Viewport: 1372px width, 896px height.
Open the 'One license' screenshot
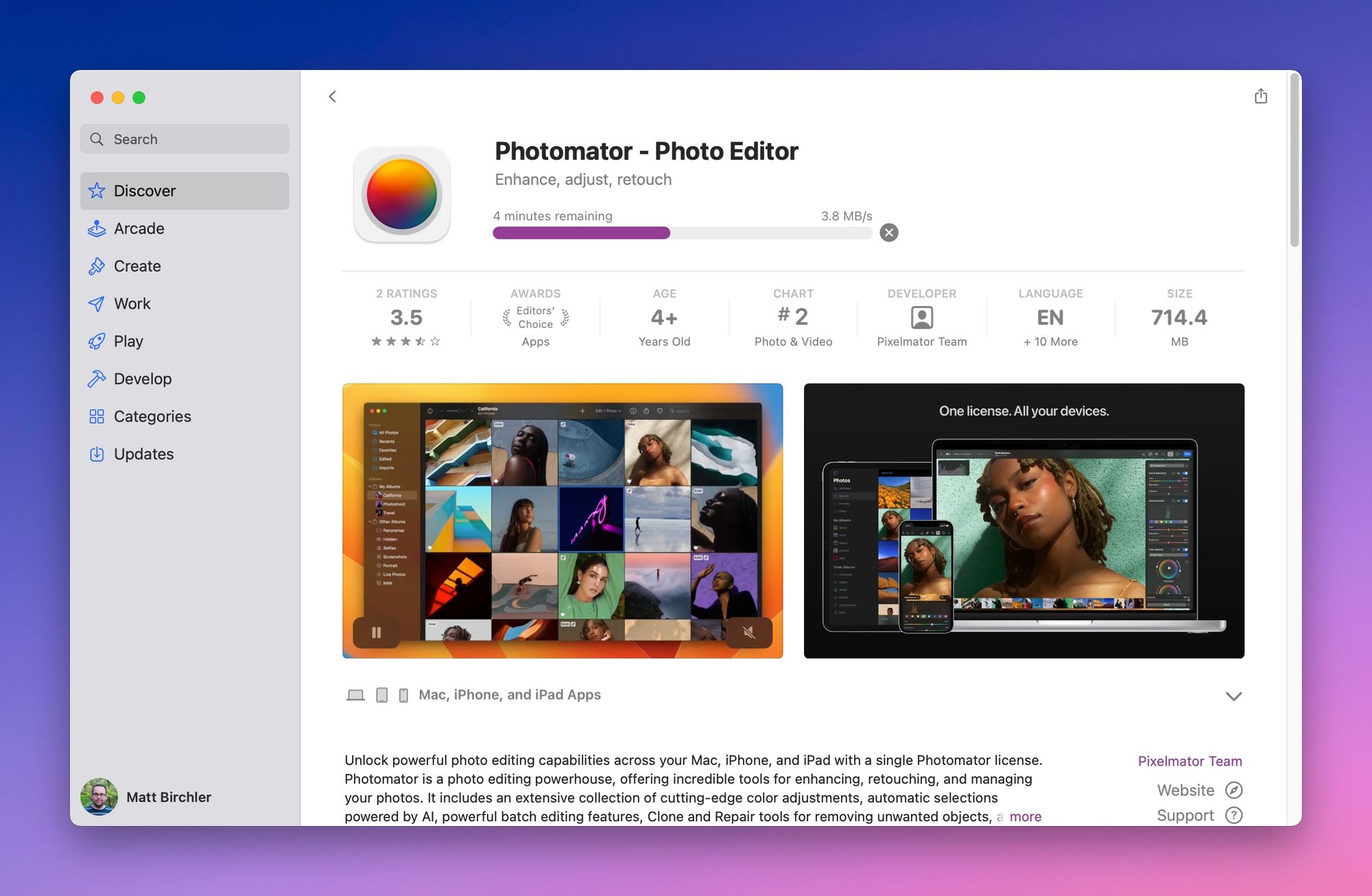1024,521
